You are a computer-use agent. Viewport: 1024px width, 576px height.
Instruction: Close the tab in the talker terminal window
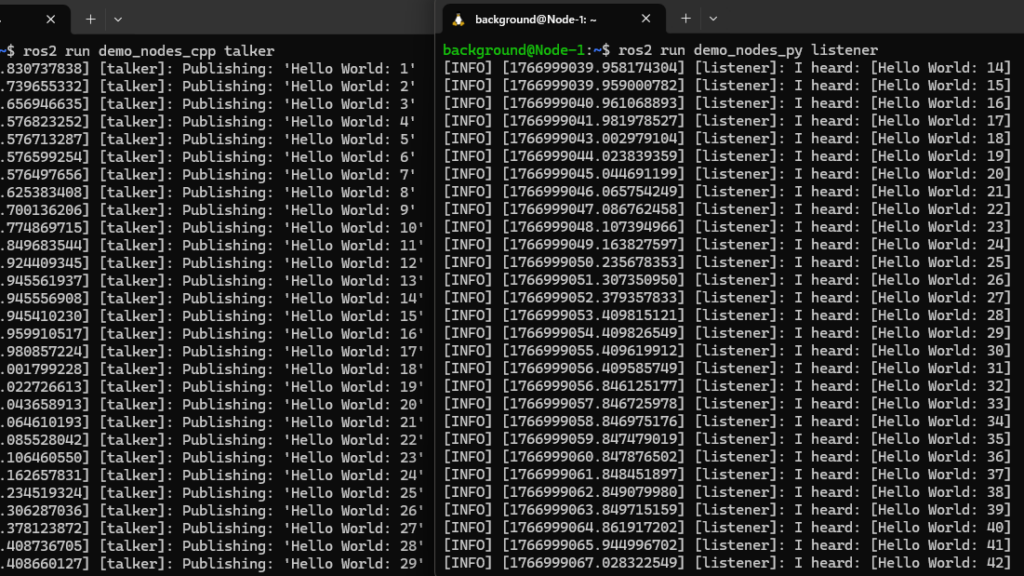(50, 19)
